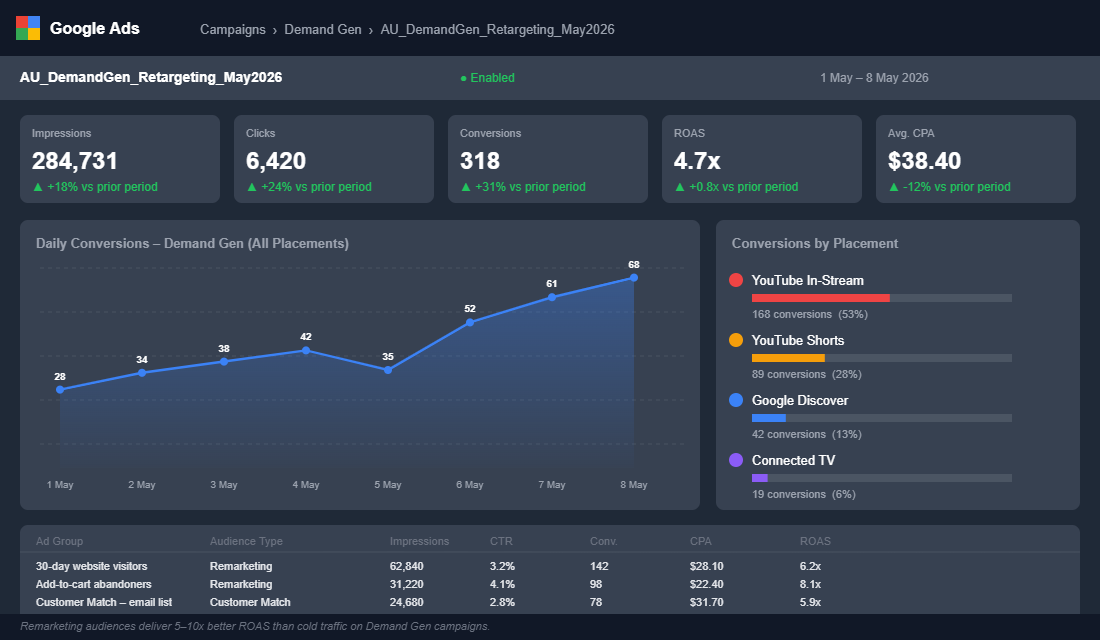Select the Clicks metric card

tap(334, 159)
